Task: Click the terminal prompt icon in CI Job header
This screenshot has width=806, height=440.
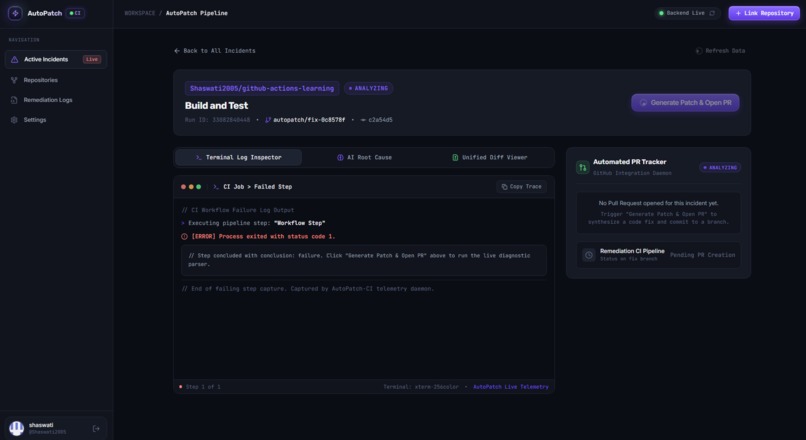Action: point(216,187)
